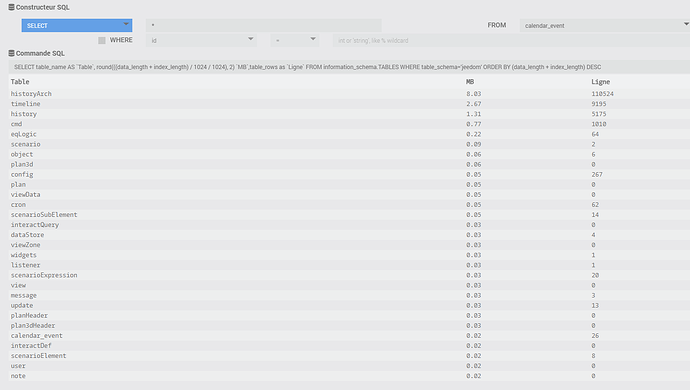Open the FROM table dropdown calendar_event

[605, 26]
